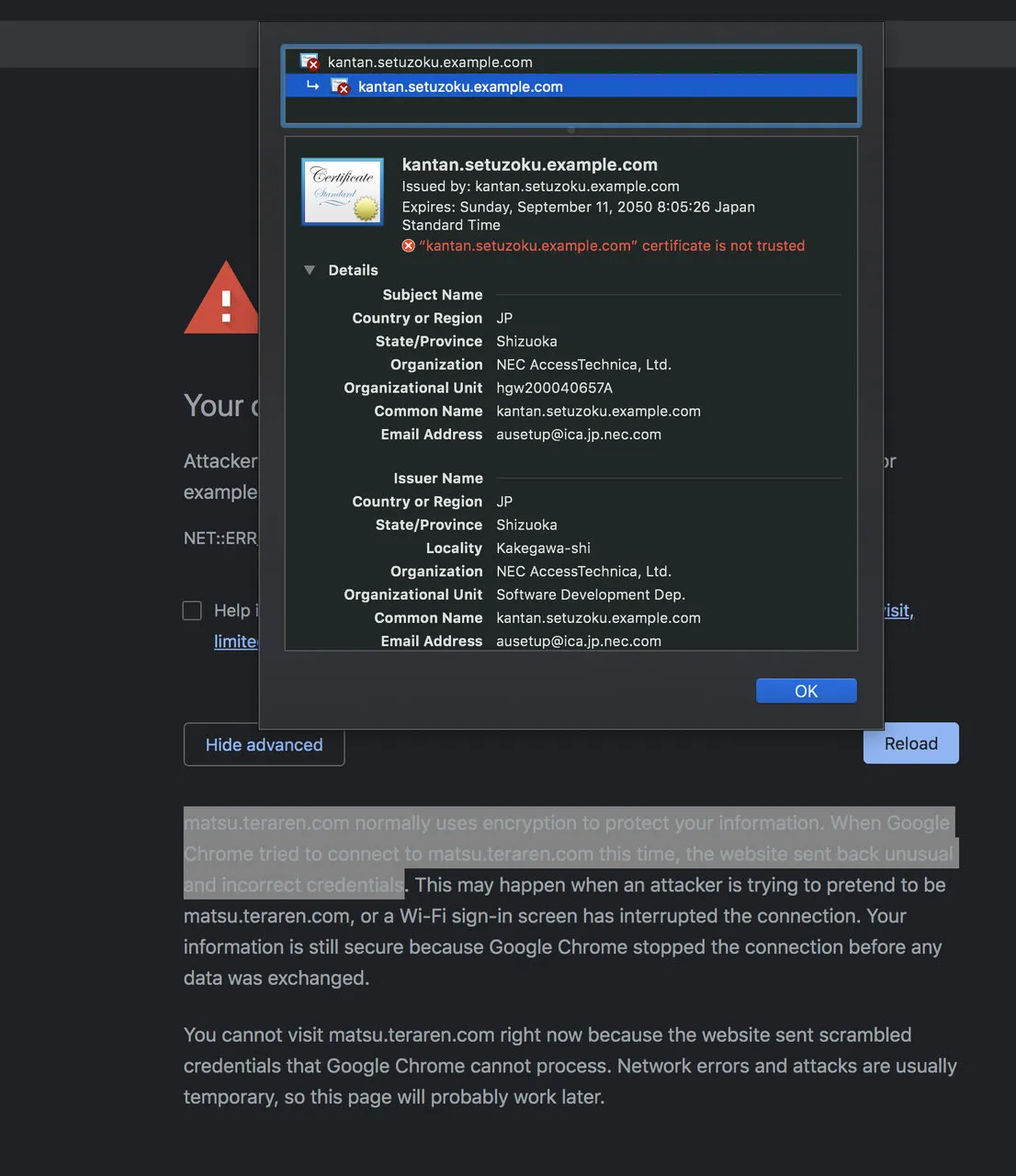Click the Issuer Name section header

click(437, 479)
